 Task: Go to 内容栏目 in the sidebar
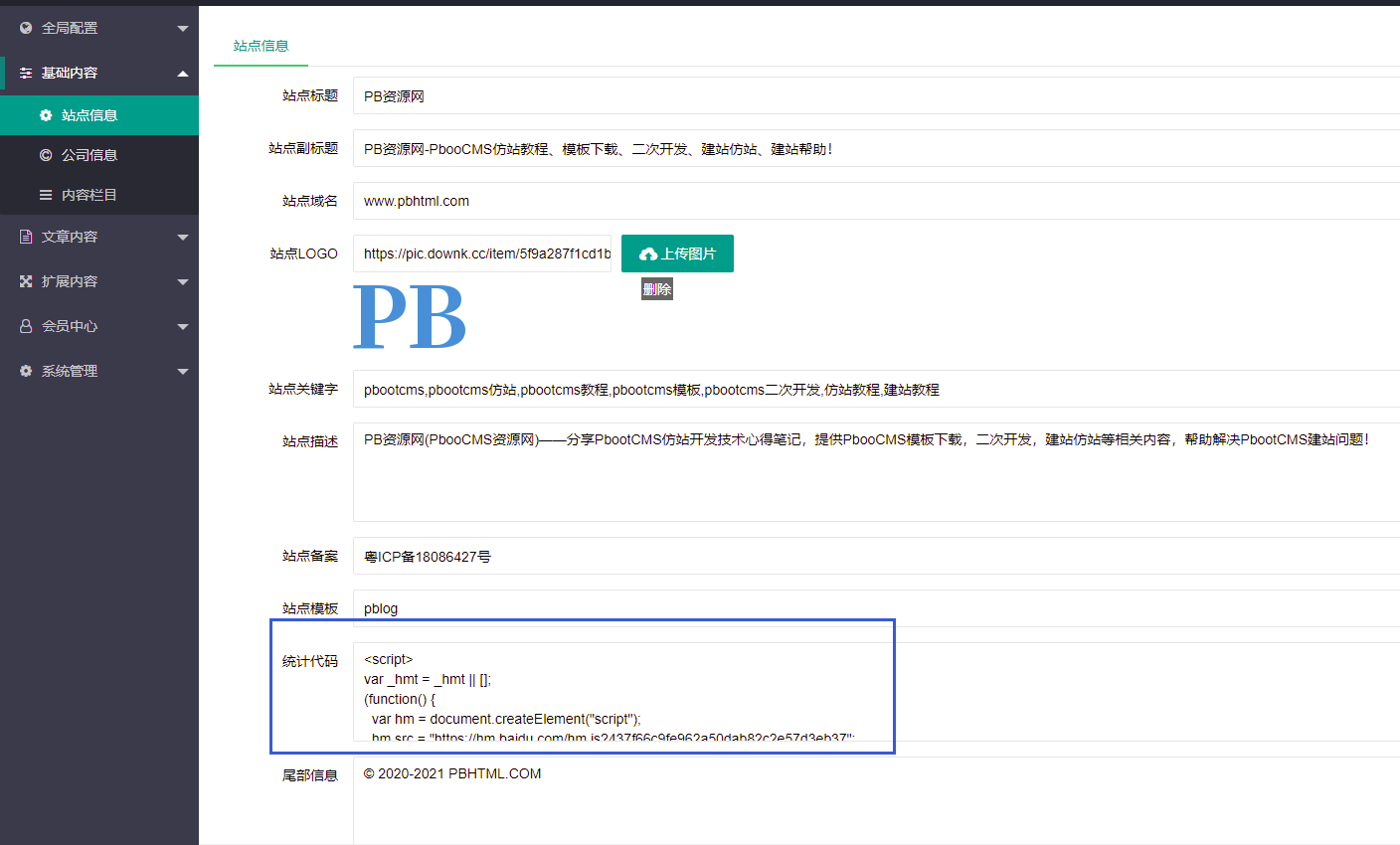(99, 195)
